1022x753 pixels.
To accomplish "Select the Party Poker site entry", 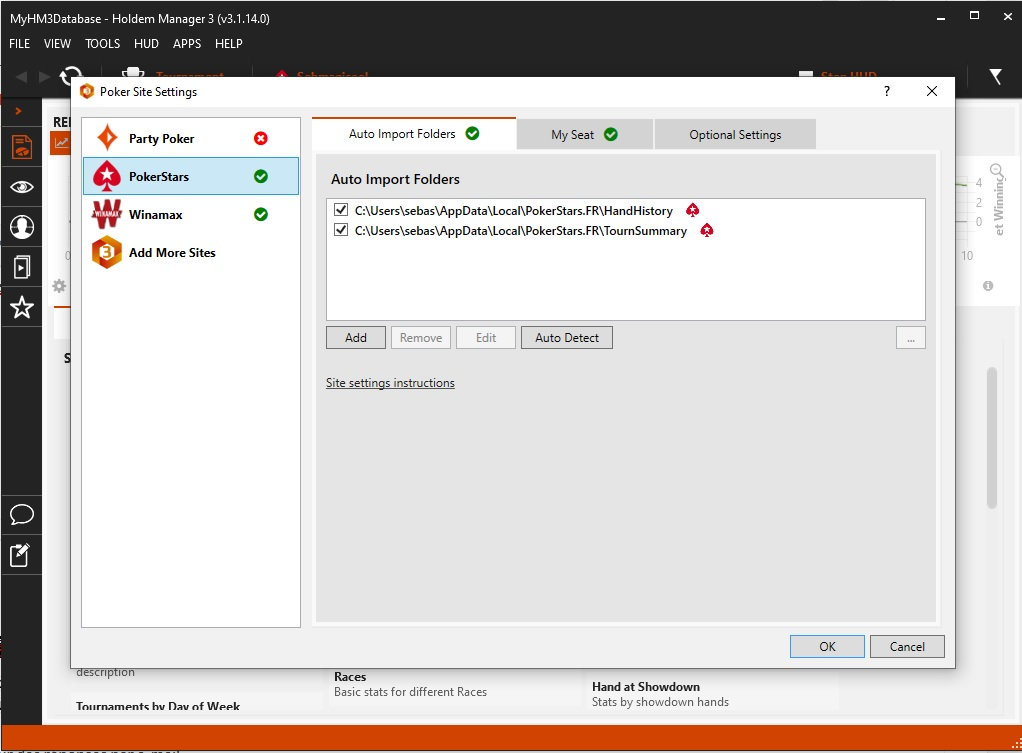I will (190, 138).
